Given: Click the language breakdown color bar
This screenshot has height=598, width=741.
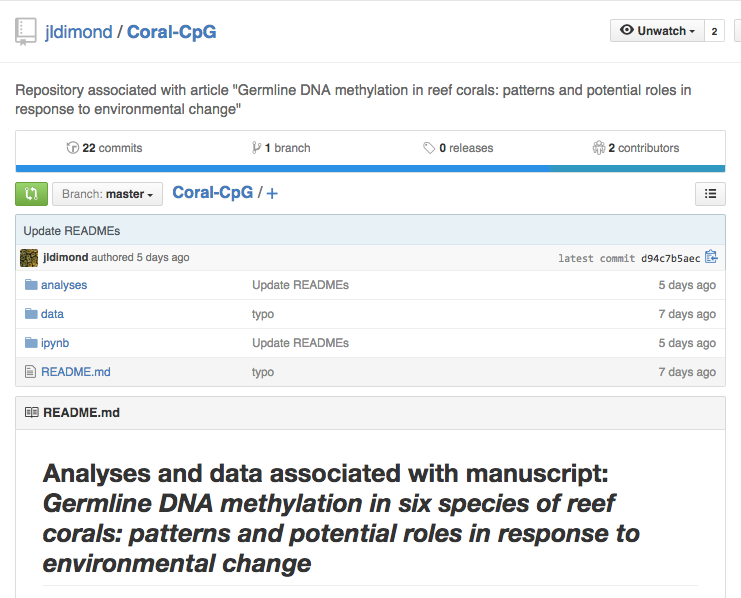Looking at the screenshot, I should point(370,169).
